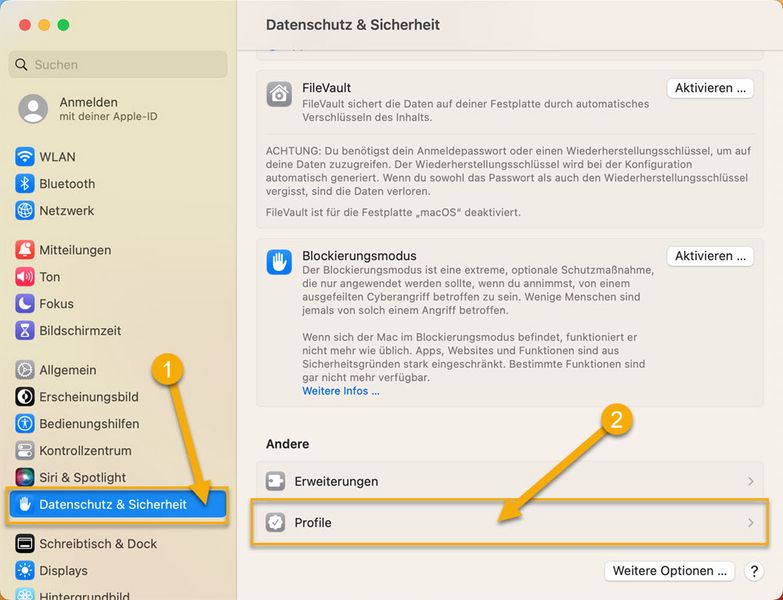Viewport: 783px width, 600px height.
Task: Open the Bedienungshilfen accessibility icon
Action: tap(24, 423)
